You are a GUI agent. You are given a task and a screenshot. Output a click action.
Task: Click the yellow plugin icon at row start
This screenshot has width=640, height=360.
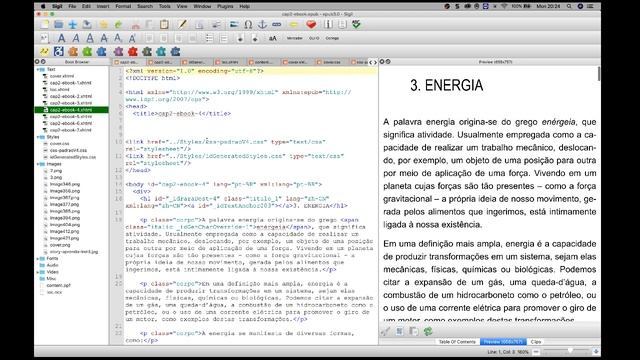44,51
